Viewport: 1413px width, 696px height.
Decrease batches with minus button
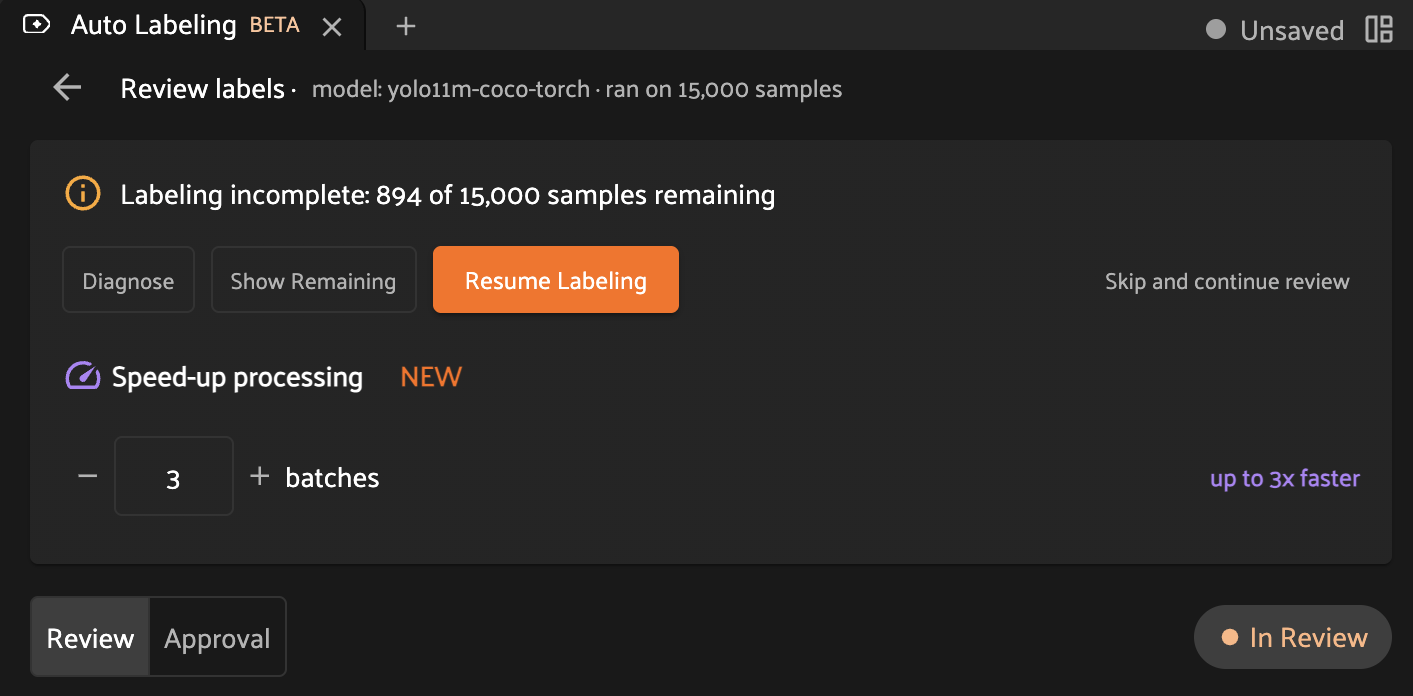click(88, 476)
